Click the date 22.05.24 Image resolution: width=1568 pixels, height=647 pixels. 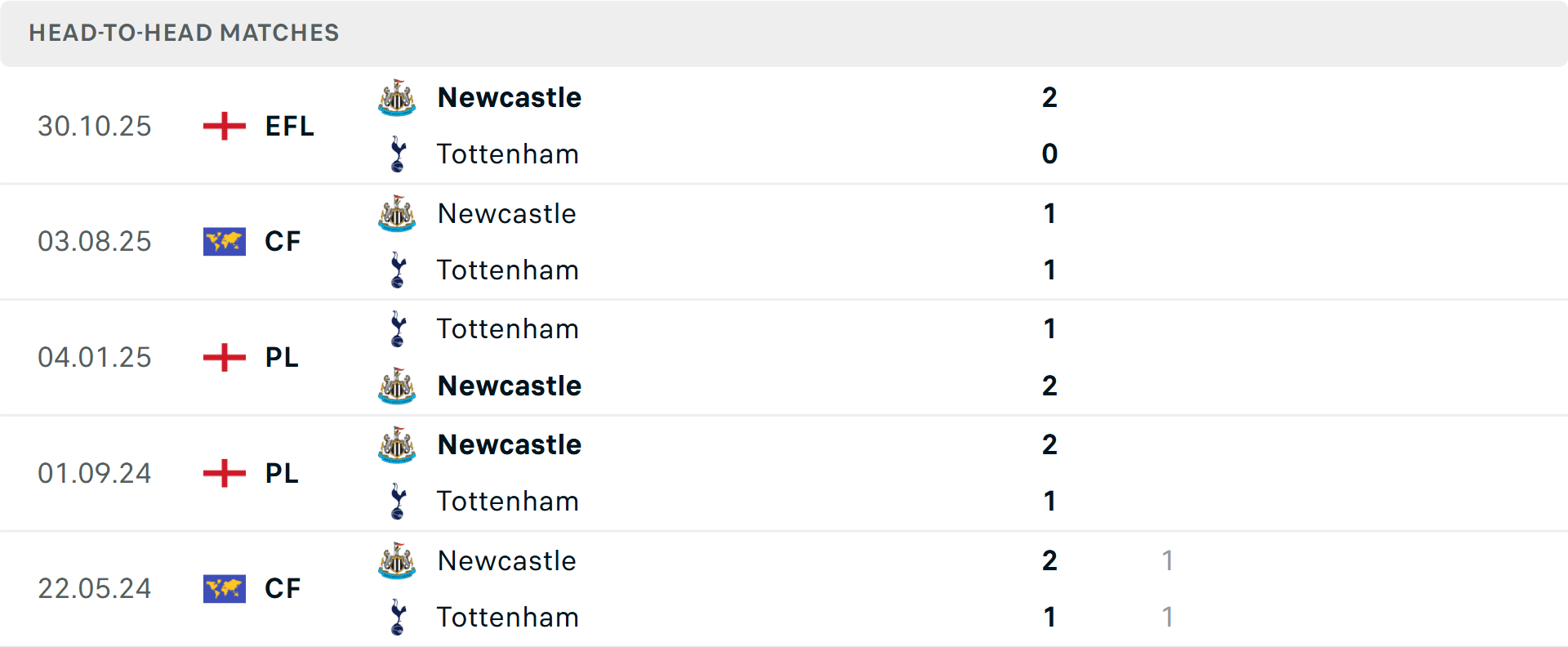(x=94, y=588)
